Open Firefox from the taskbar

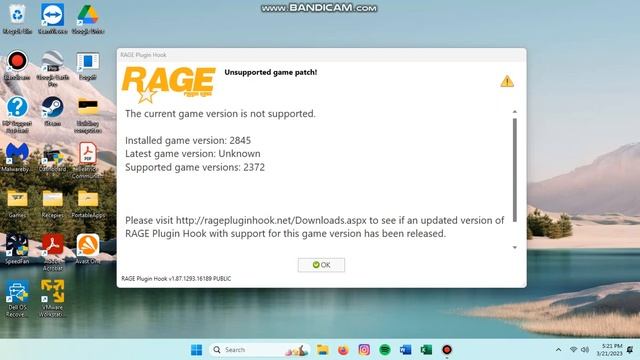tap(343, 350)
